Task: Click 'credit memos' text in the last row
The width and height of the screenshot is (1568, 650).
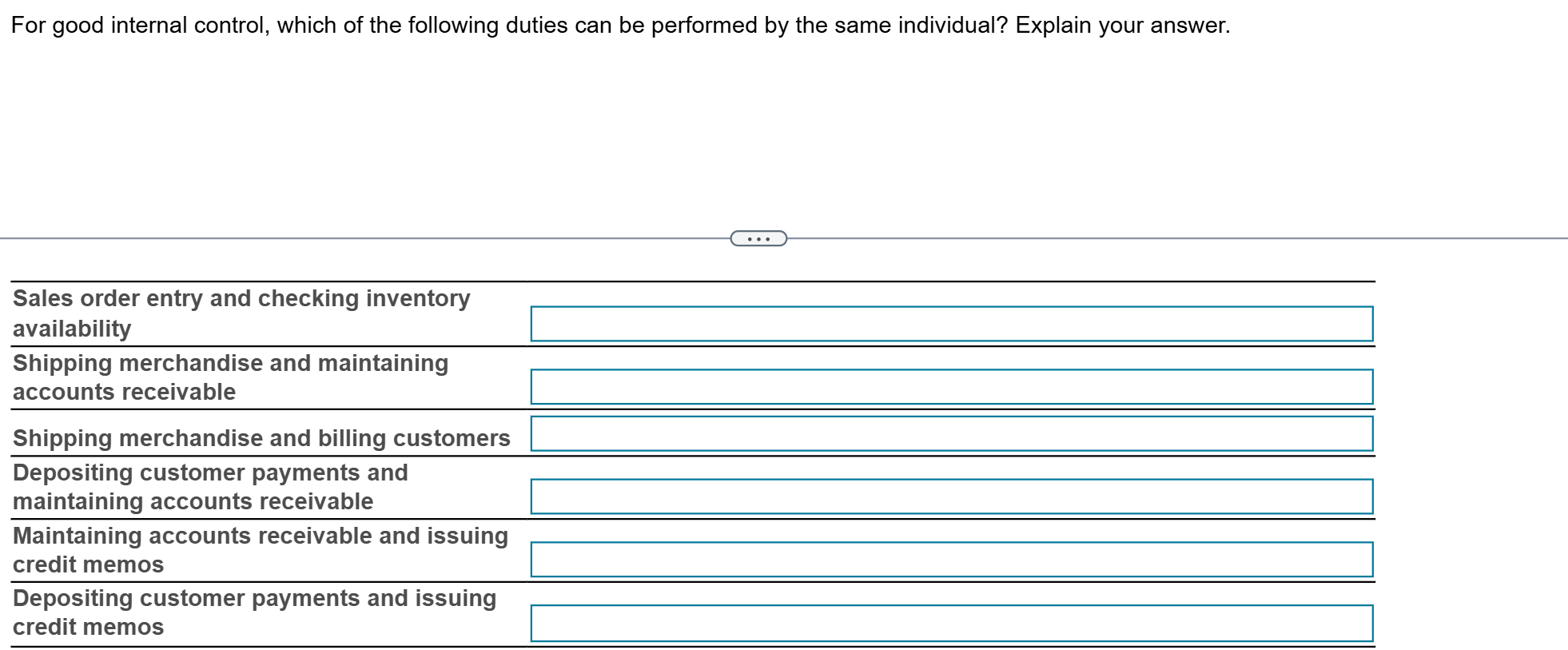Action: (88, 627)
